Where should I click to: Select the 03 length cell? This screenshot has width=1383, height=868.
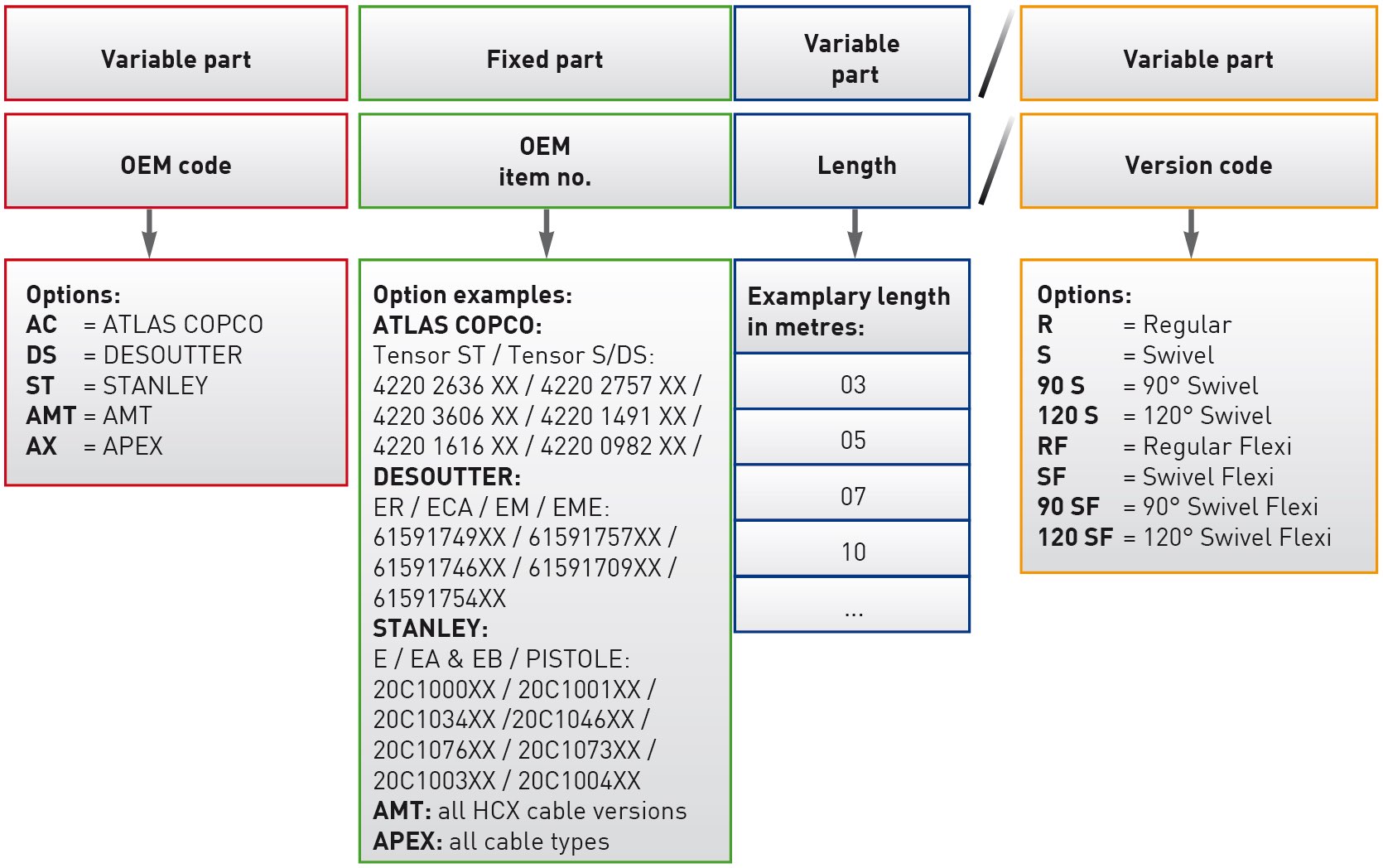pyautogui.click(x=852, y=384)
